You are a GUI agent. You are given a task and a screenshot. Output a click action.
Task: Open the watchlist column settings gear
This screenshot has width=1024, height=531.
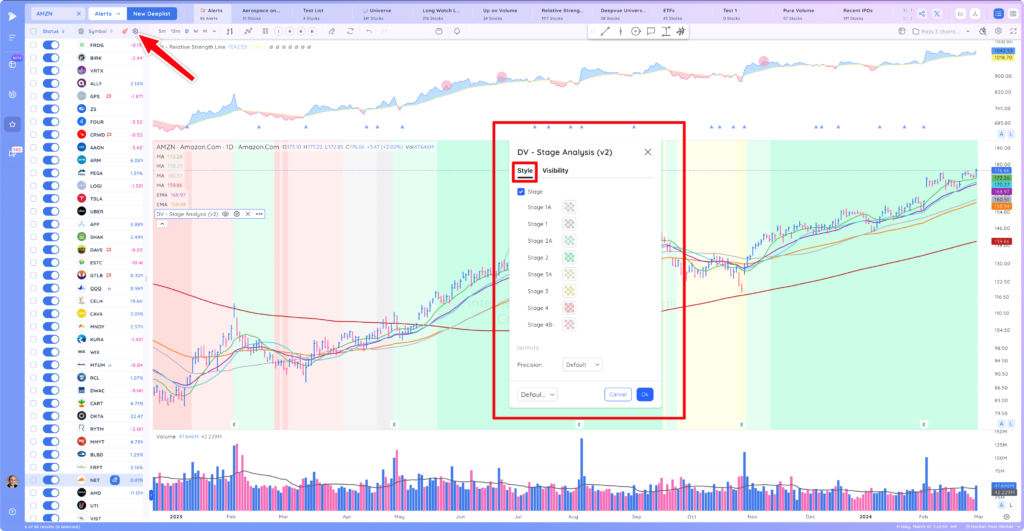135,31
